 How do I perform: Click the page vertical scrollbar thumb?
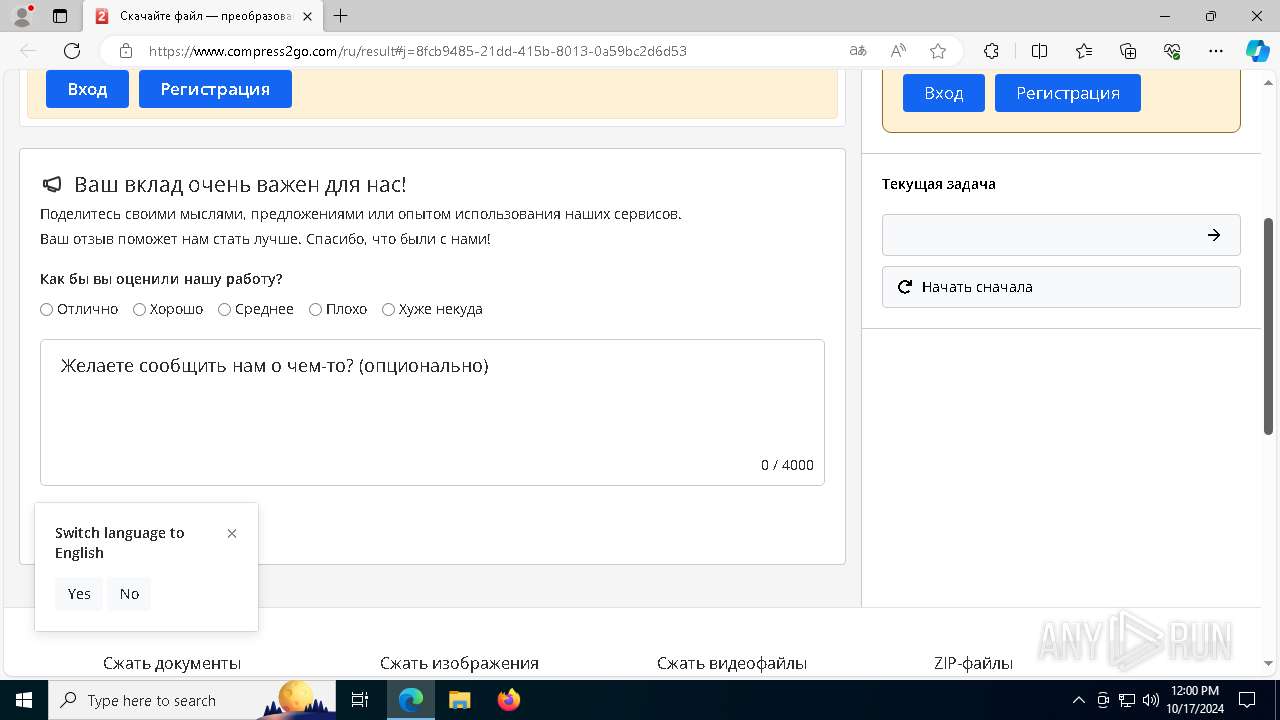click(x=1269, y=326)
